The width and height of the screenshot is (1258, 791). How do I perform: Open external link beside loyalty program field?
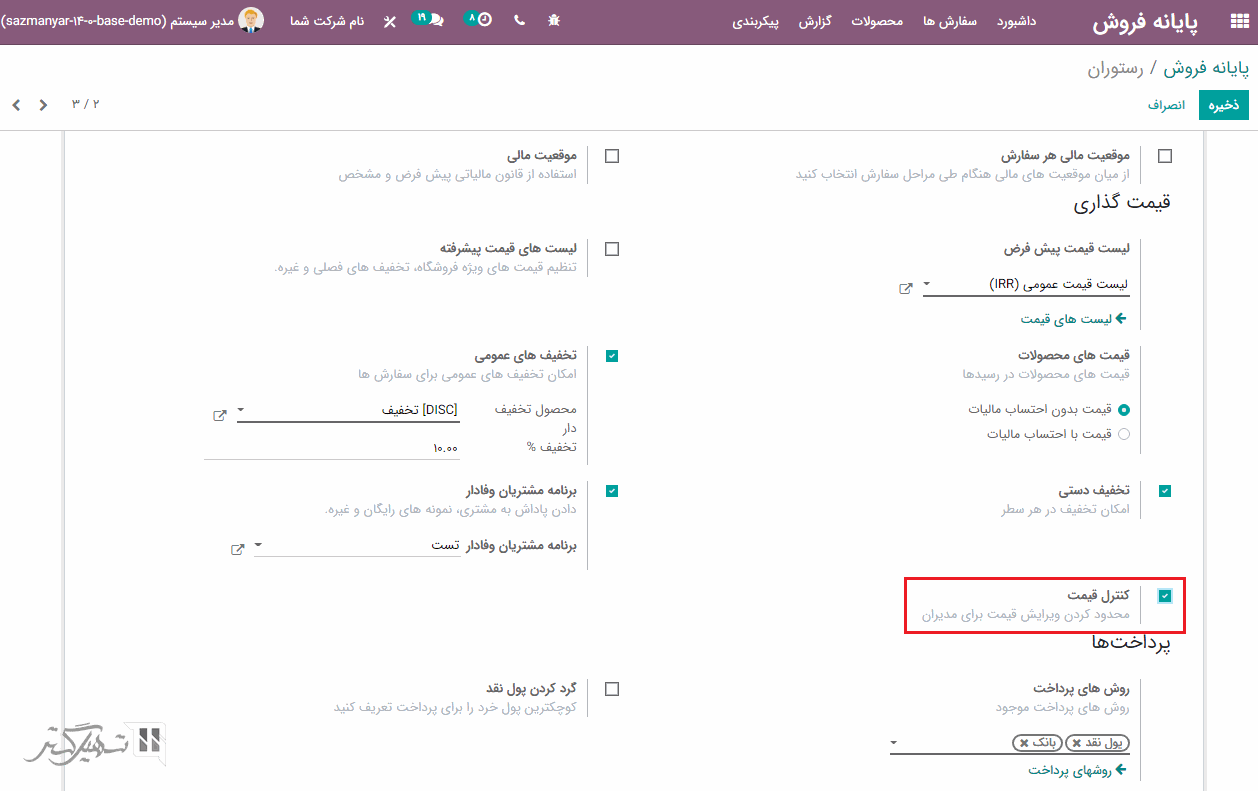(x=237, y=550)
